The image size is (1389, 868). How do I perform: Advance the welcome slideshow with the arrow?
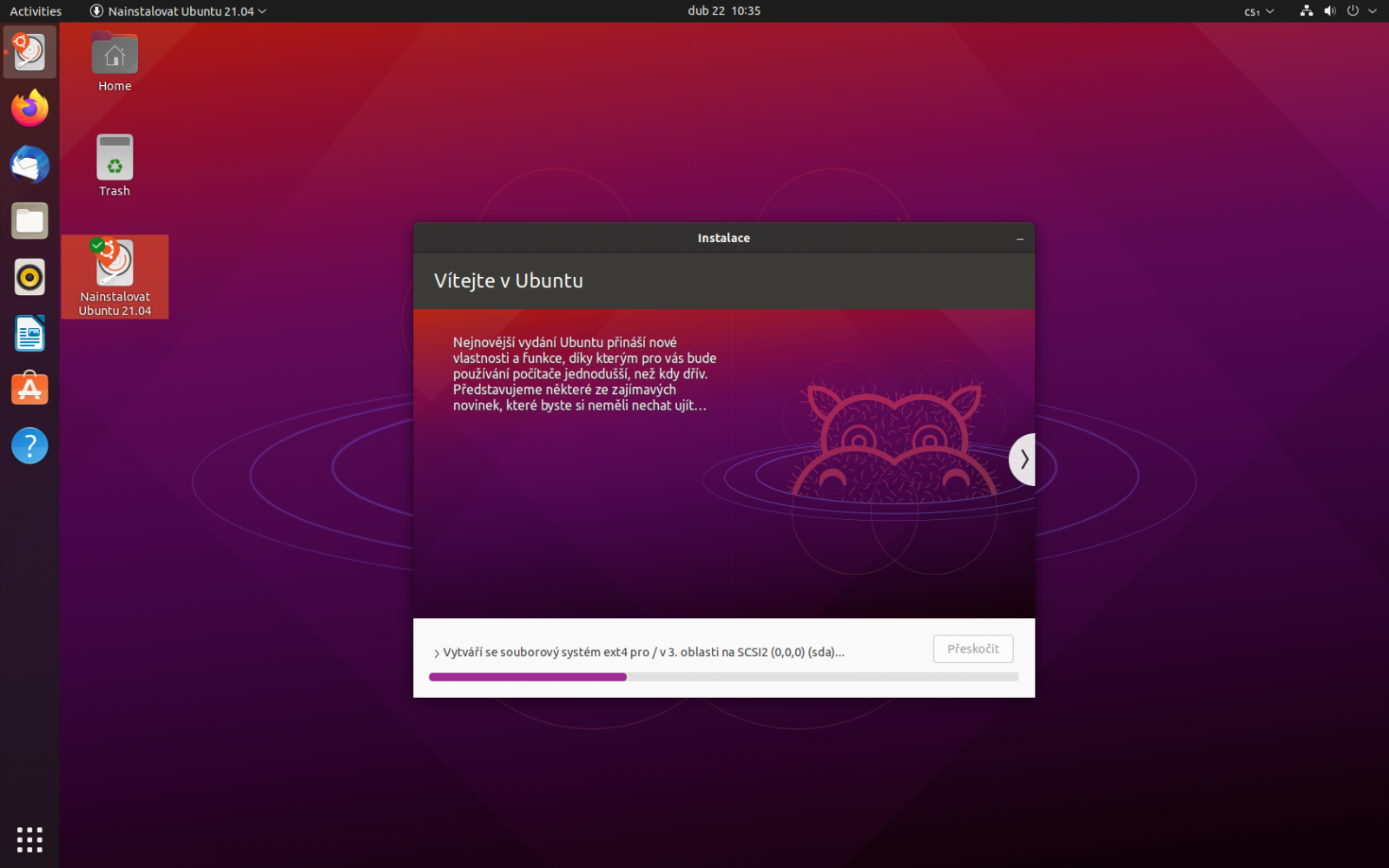tap(1024, 459)
